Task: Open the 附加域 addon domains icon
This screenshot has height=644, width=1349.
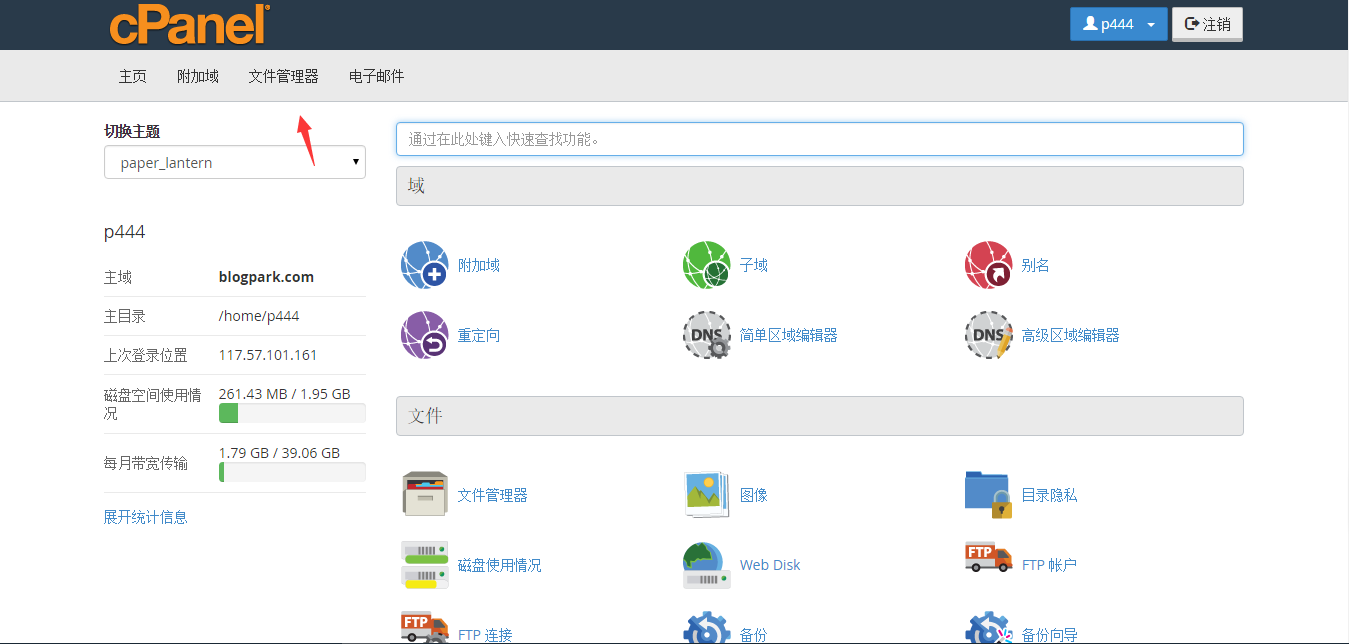Action: (425, 265)
